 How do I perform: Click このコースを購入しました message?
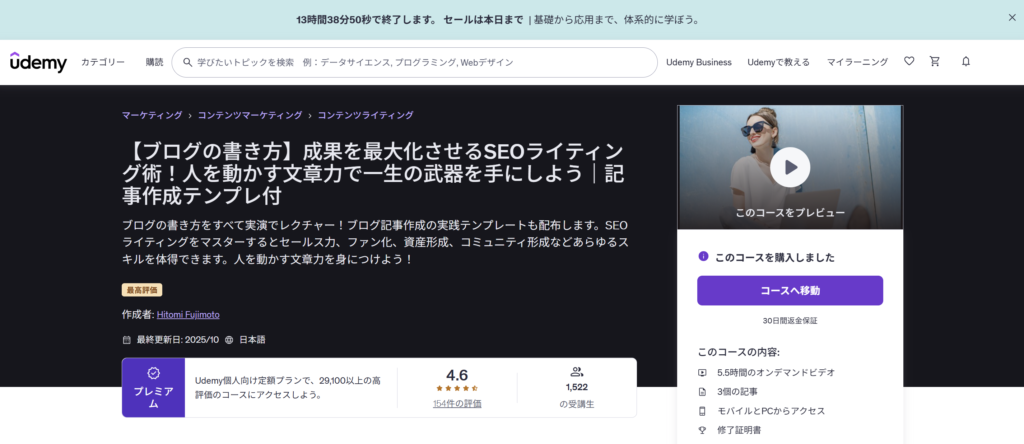click(775, 257)
